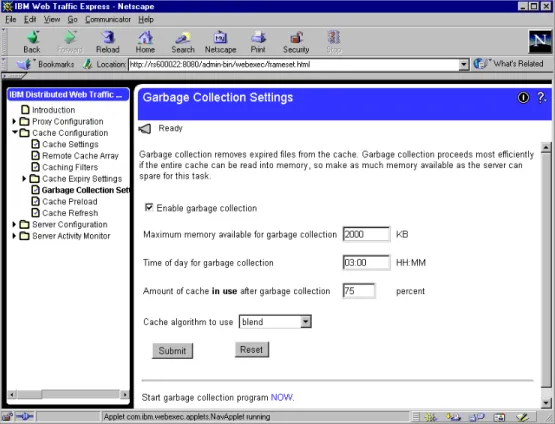Click the Submit button

(x=172, y=351)
